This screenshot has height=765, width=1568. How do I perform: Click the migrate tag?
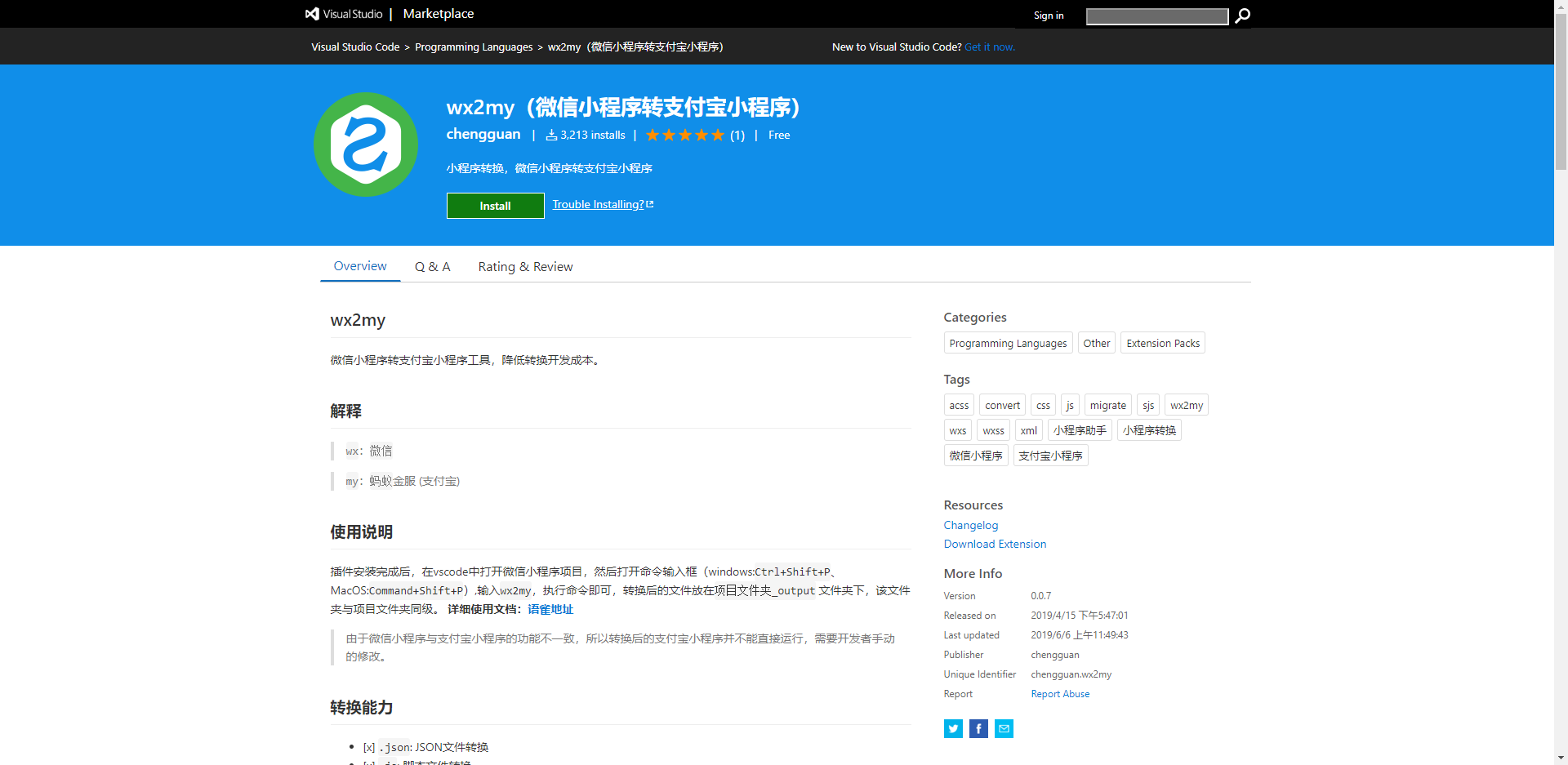pyautogui.click(x=1107, y=405)
